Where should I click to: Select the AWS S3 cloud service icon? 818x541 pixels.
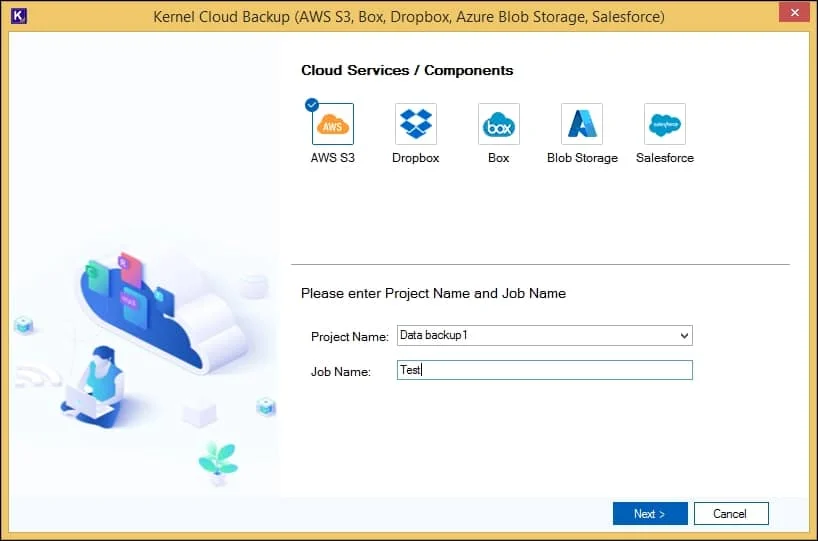333,124
